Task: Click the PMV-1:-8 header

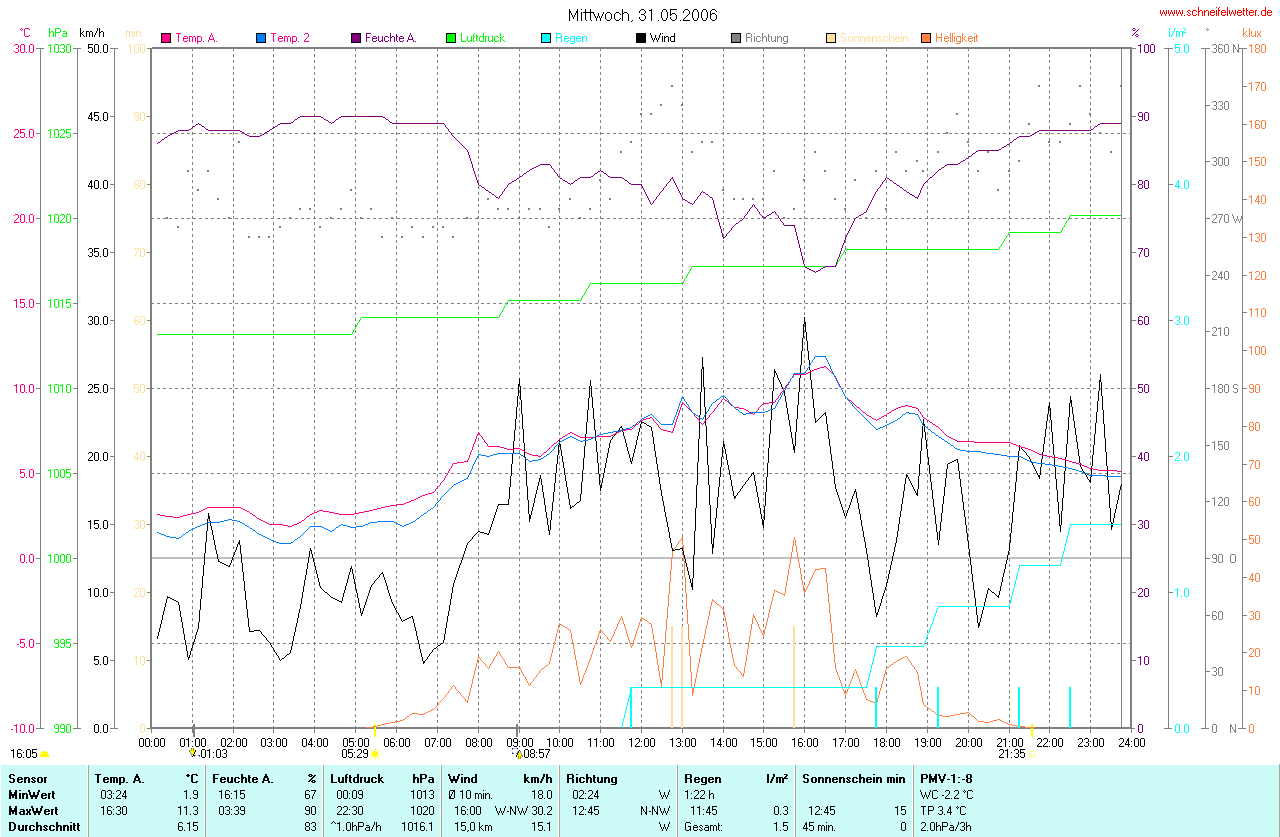Action: coord(946,778)
